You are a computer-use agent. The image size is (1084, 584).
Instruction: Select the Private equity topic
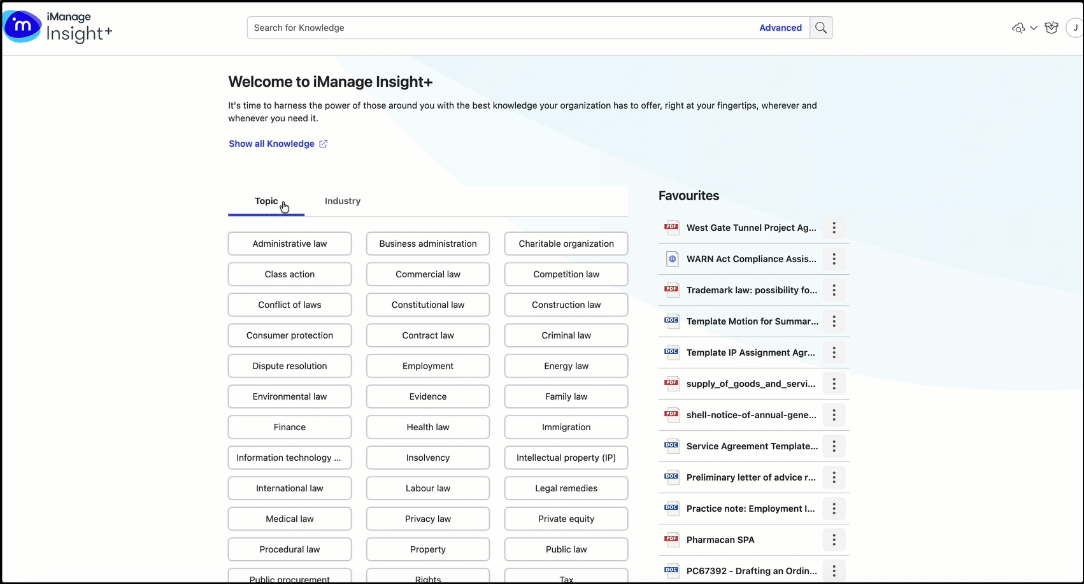pos(566,518)
